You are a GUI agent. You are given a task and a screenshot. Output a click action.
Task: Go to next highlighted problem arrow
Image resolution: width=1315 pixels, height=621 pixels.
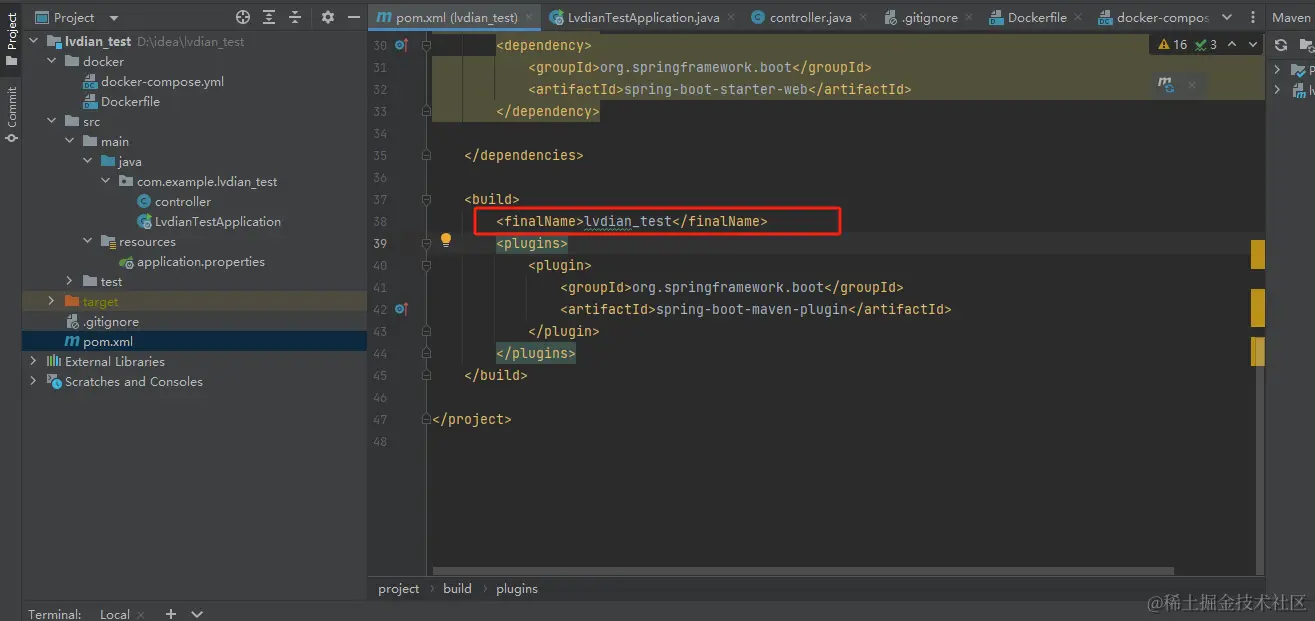pyautogui.click(x=1253, y=45)
